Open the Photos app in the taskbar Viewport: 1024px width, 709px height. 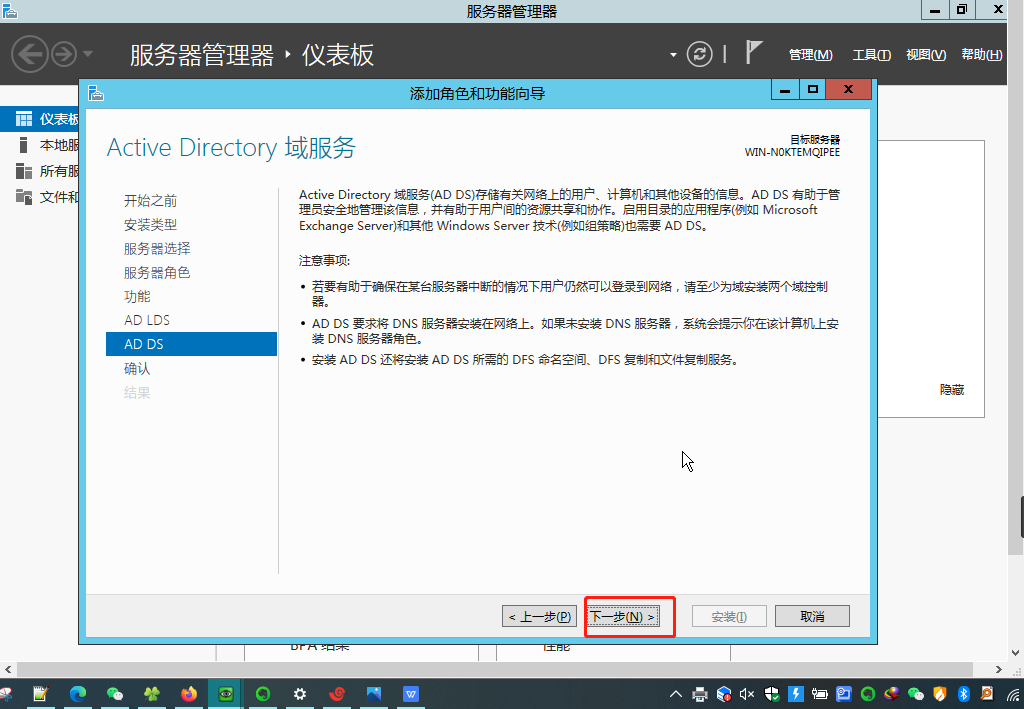pos(374,693)
